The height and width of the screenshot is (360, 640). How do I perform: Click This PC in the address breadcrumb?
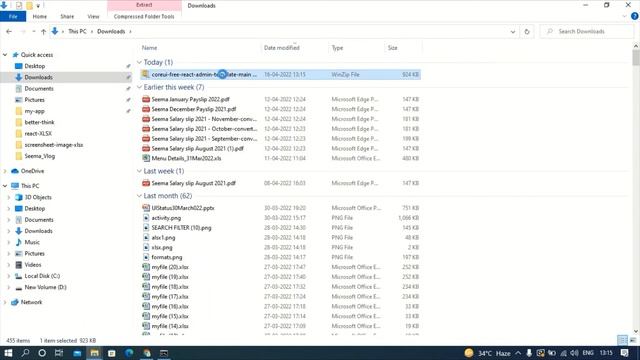[77, 31]
